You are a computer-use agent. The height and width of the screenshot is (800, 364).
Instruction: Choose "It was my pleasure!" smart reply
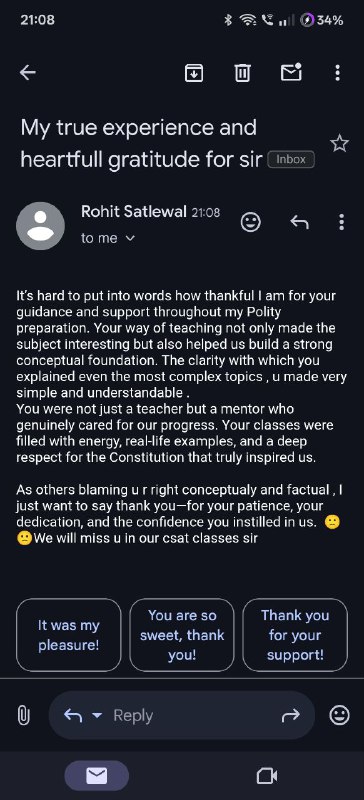click(x=69, y=635)
